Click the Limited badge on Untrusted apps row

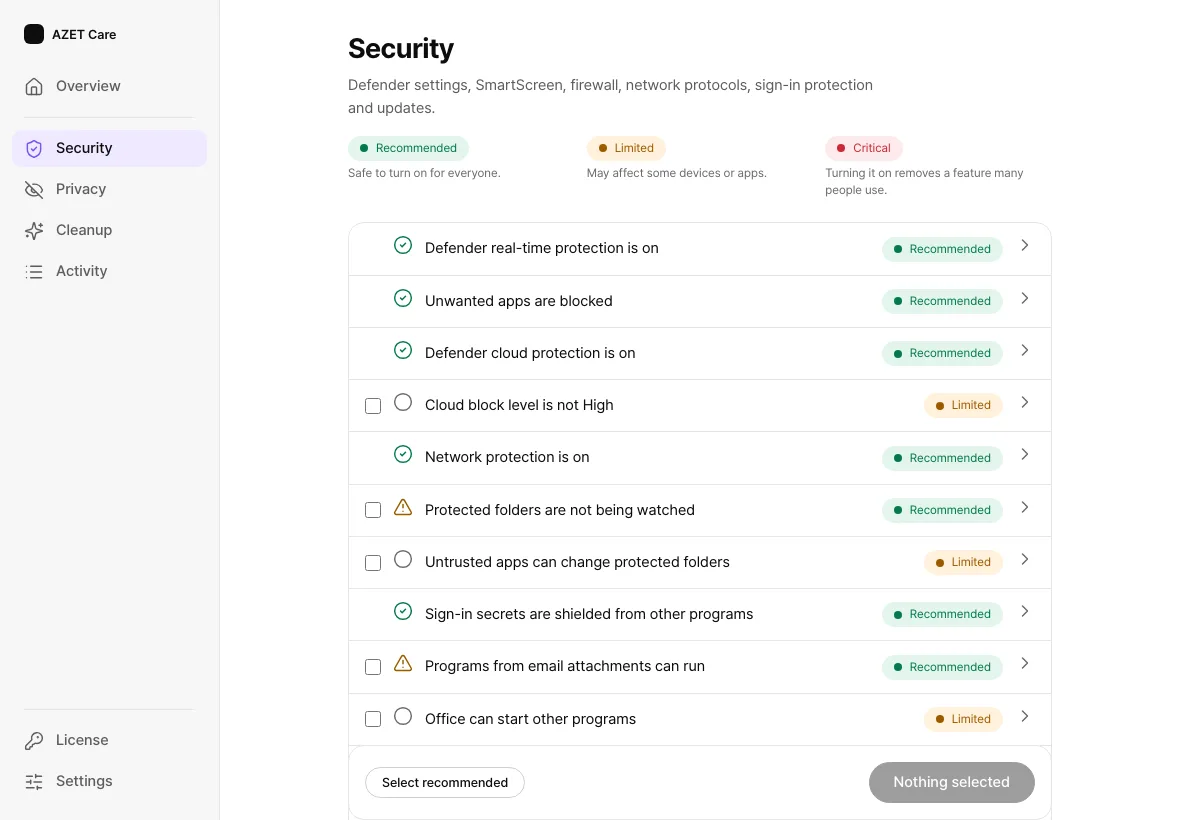coord(963,562)
